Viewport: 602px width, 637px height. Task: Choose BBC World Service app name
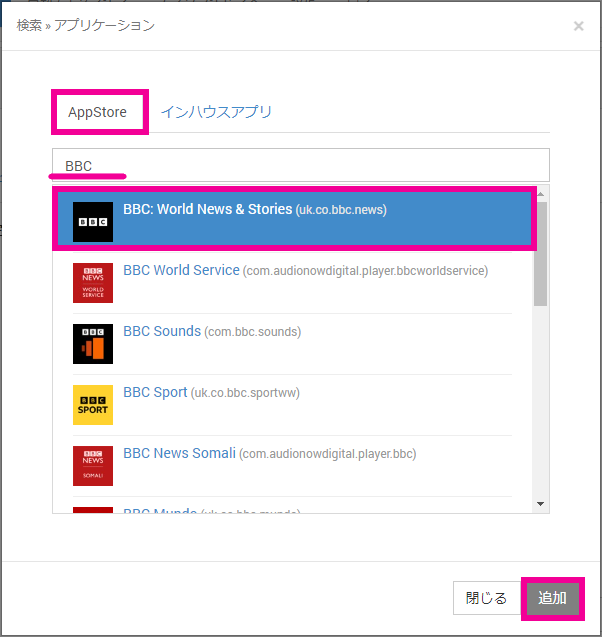click(181, 271)
